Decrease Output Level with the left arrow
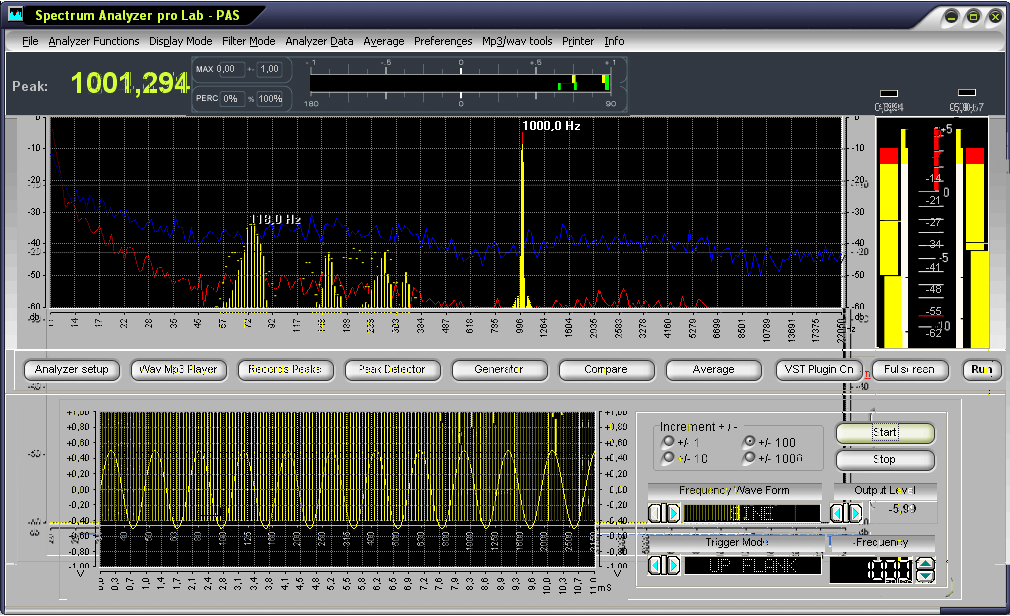Viewport: 1010px width, 616px height. coord(837,513)
